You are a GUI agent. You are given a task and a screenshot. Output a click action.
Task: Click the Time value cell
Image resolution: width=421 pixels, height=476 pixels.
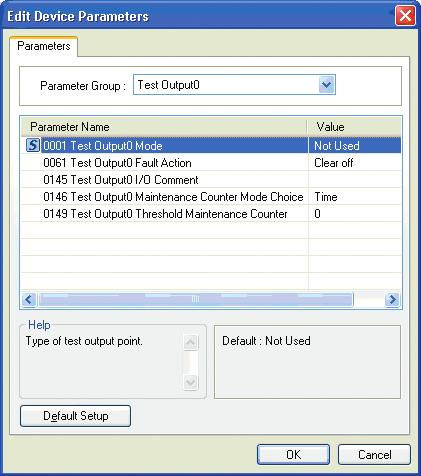355,197
